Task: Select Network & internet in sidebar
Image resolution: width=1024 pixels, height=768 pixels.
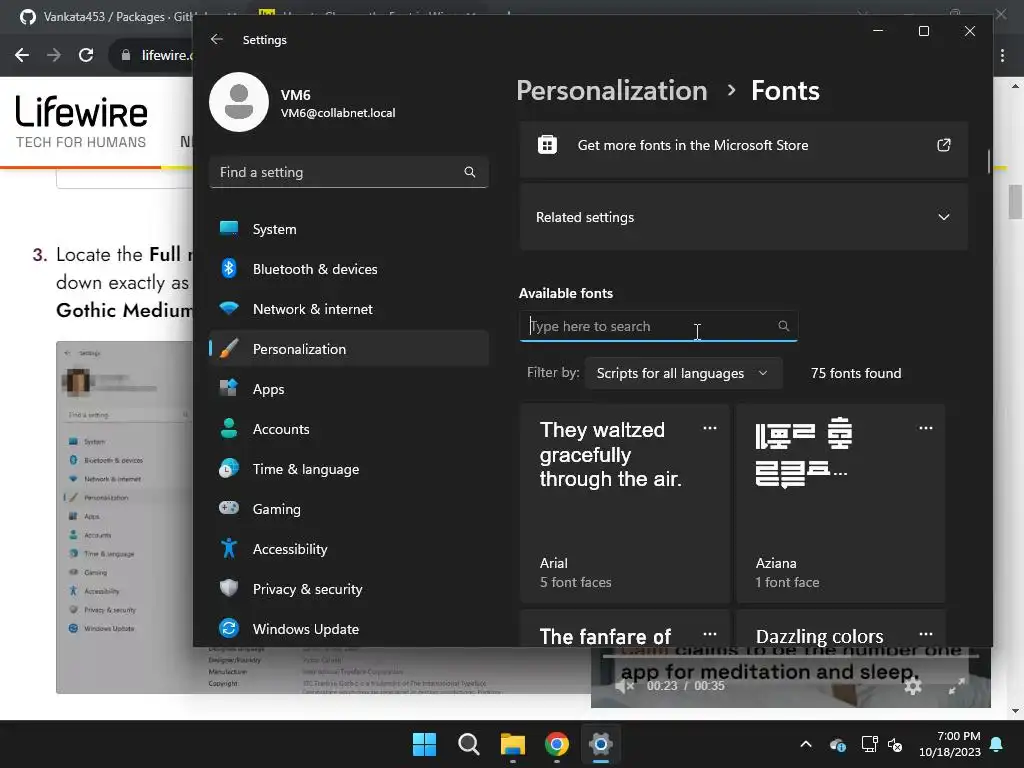Action: [x=349, y=309]
